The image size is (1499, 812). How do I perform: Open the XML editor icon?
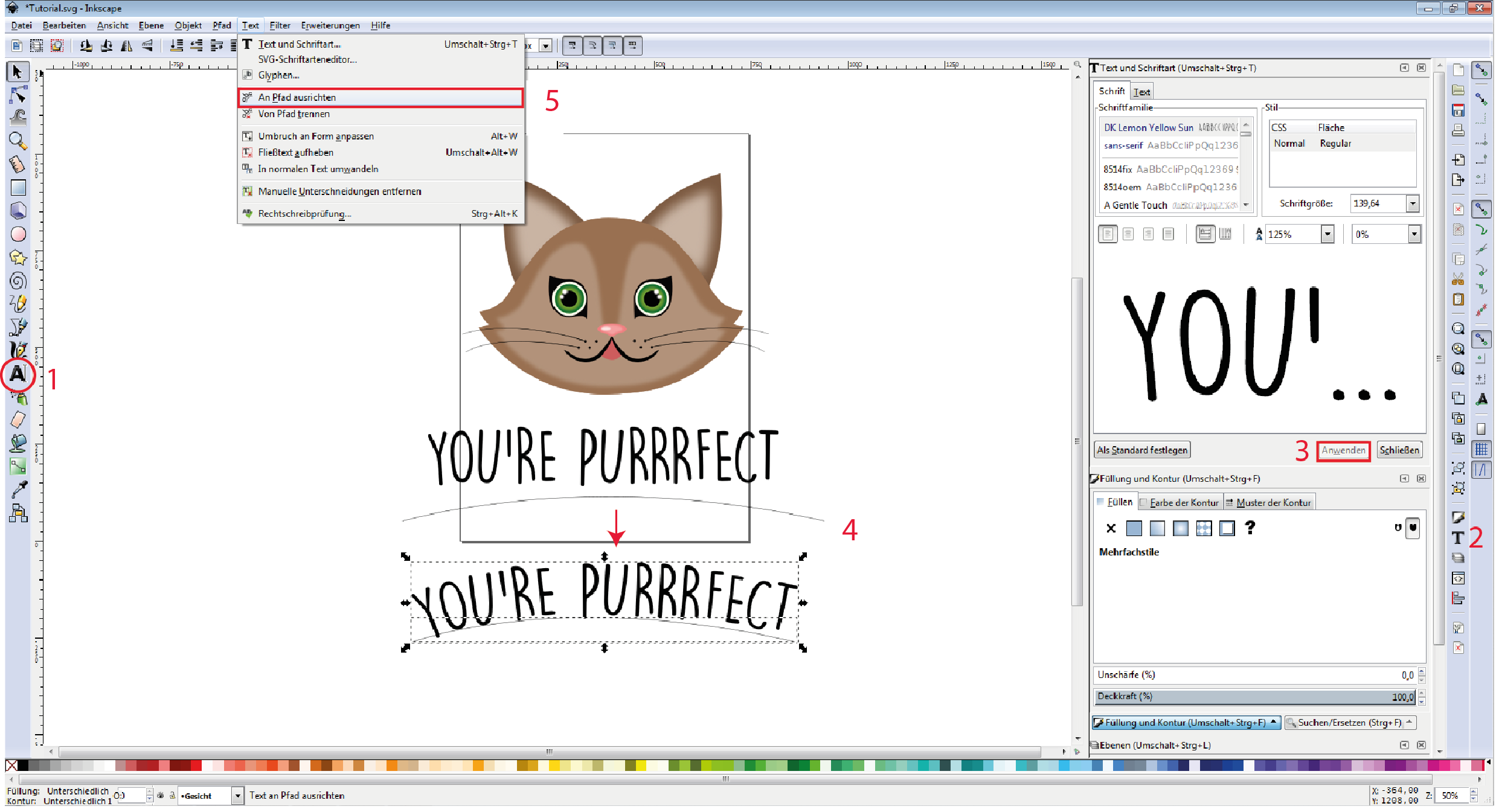(1458, 578)
